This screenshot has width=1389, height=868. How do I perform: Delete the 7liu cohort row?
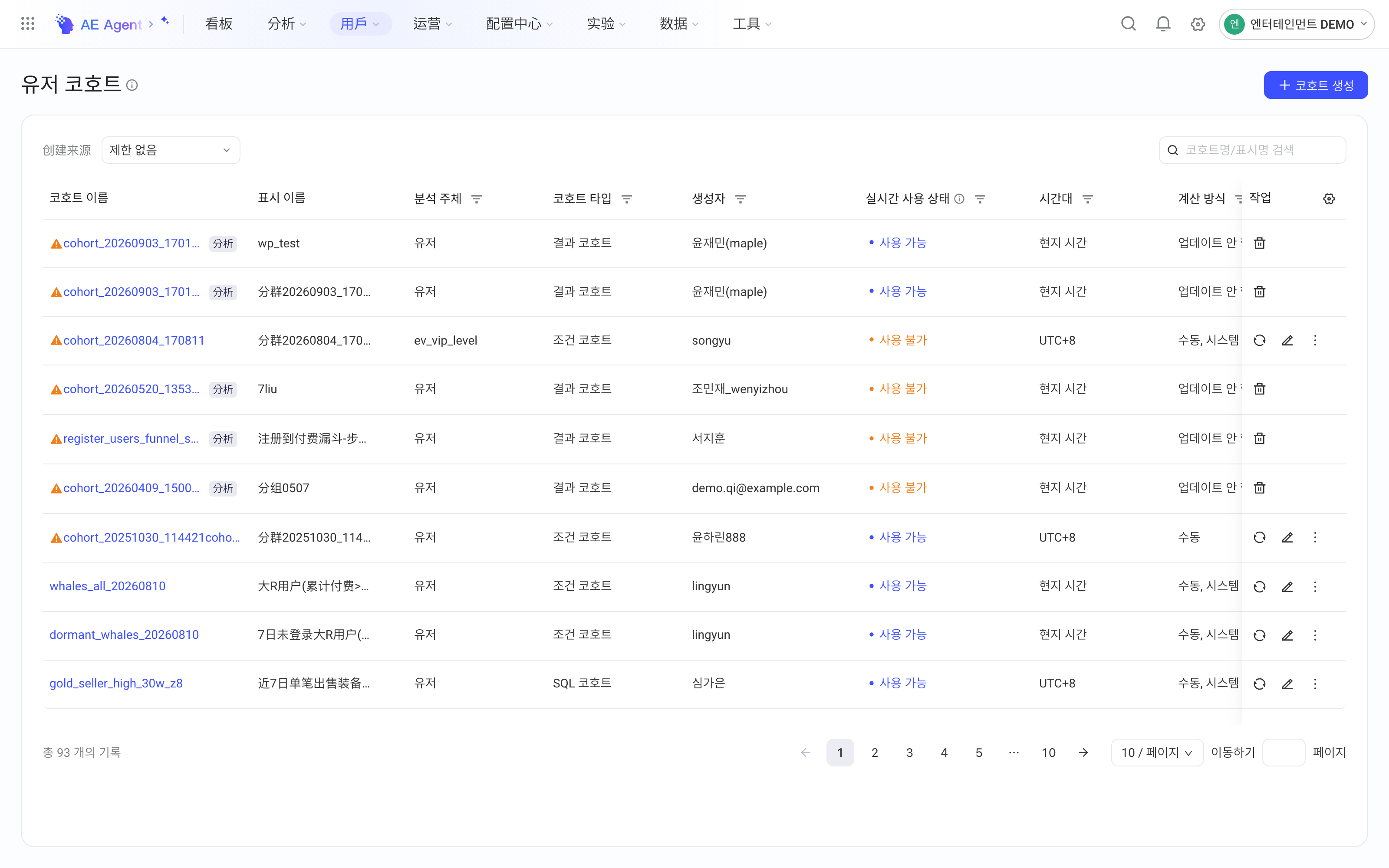coord(1259,389)
